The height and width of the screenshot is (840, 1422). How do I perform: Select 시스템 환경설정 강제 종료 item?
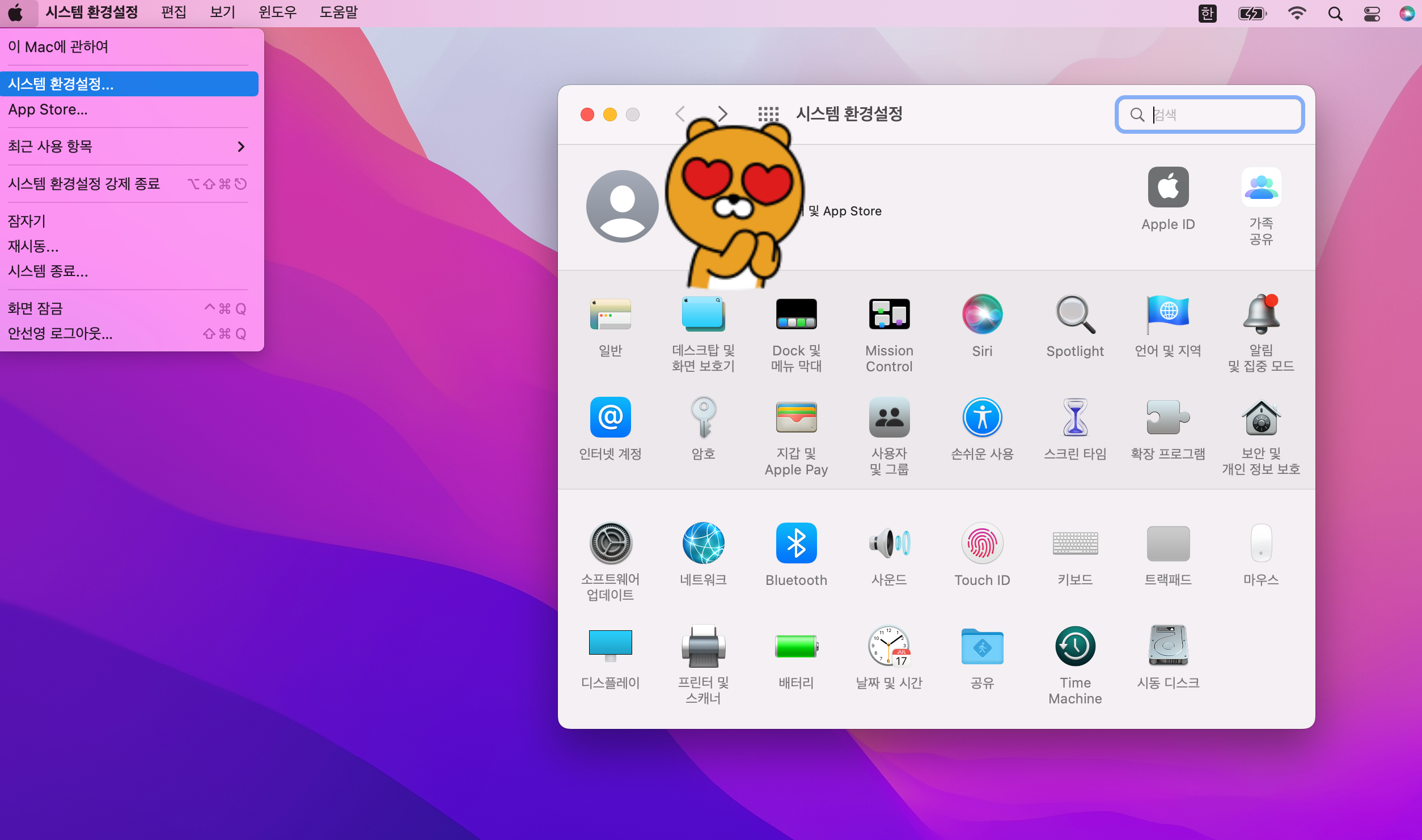(x=129, y=184)
